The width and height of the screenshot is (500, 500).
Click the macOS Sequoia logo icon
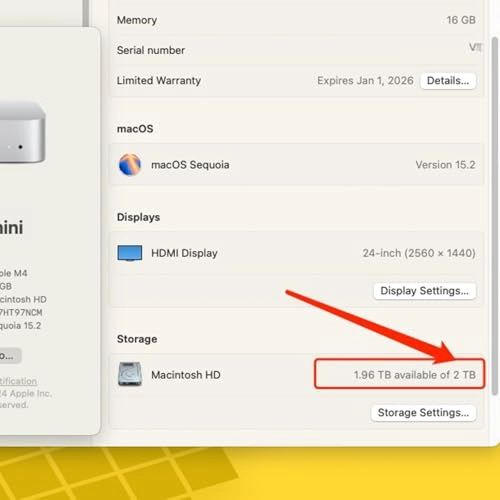[130, 165]
